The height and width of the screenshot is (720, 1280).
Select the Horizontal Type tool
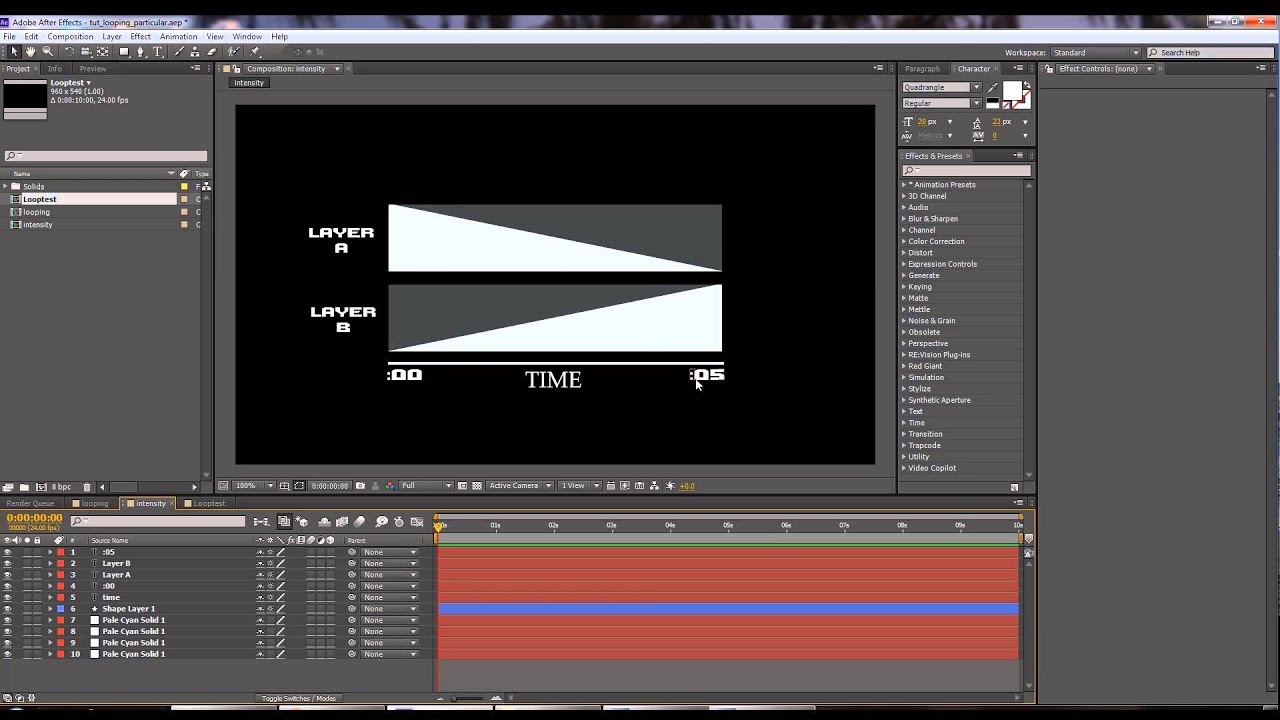[x=157, y=52]
